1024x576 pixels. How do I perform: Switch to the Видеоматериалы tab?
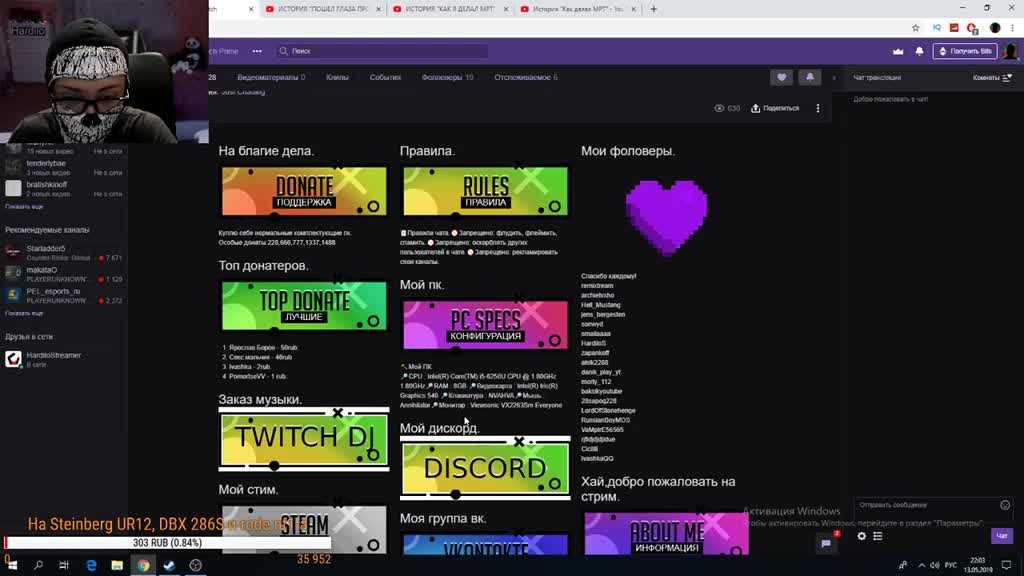[271, 77]
